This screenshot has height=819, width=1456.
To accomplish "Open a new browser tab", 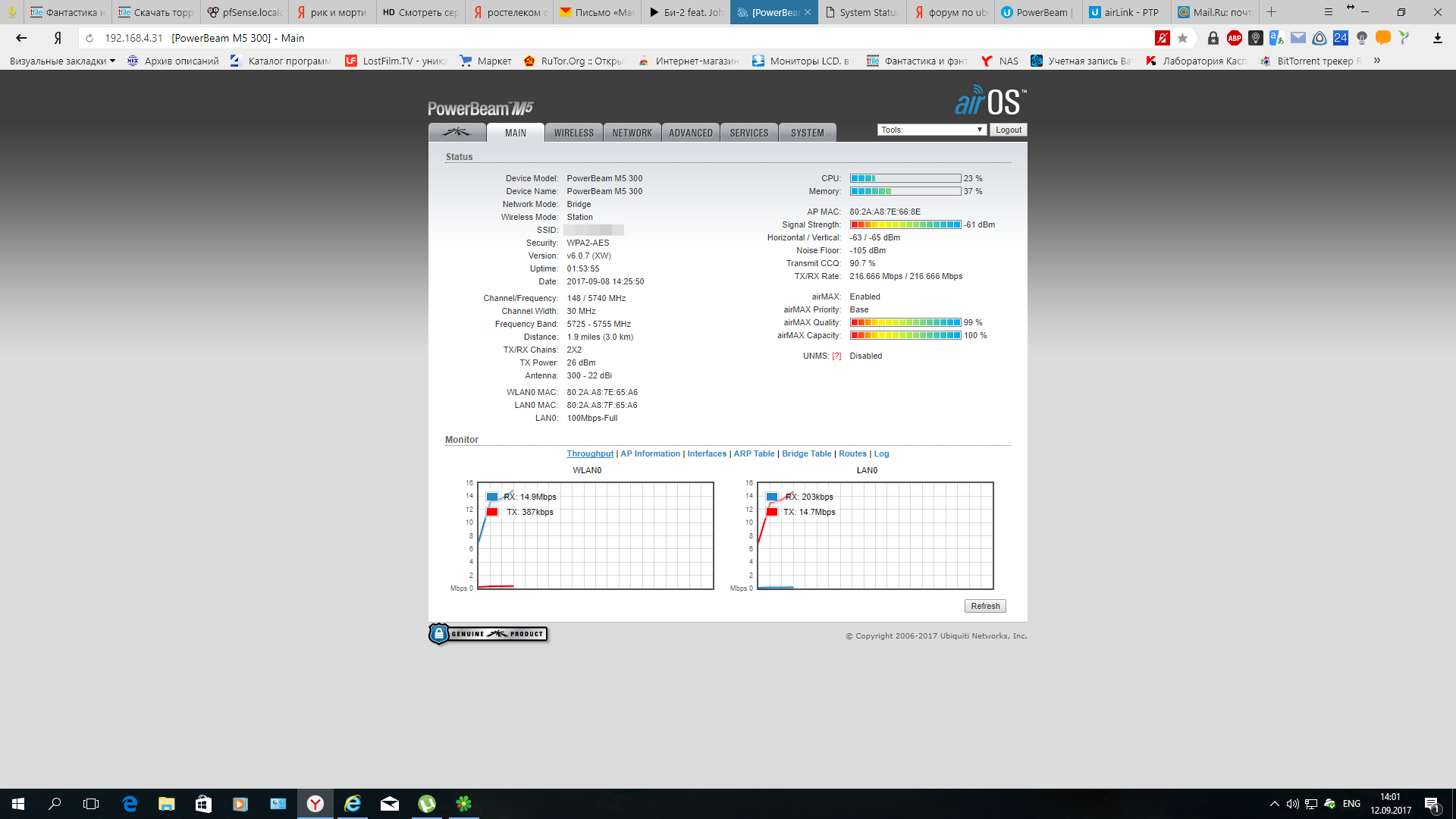I will pyautogui.click(x=1272, y=12).
